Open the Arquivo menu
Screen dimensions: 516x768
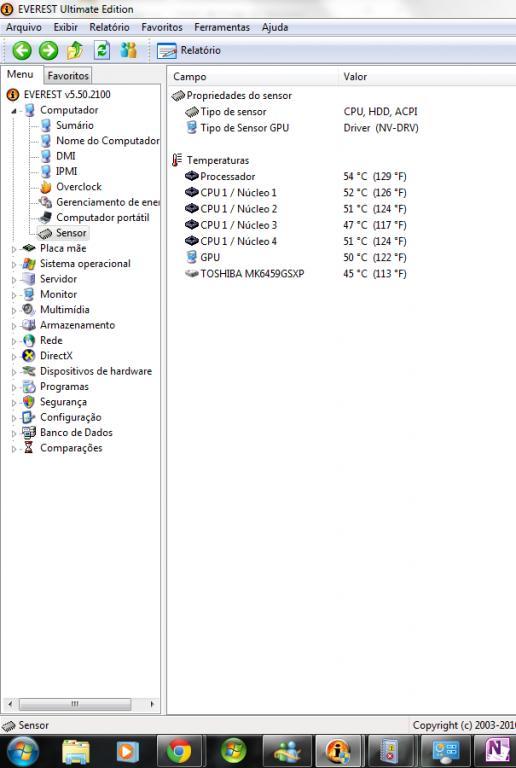point(23,27)
